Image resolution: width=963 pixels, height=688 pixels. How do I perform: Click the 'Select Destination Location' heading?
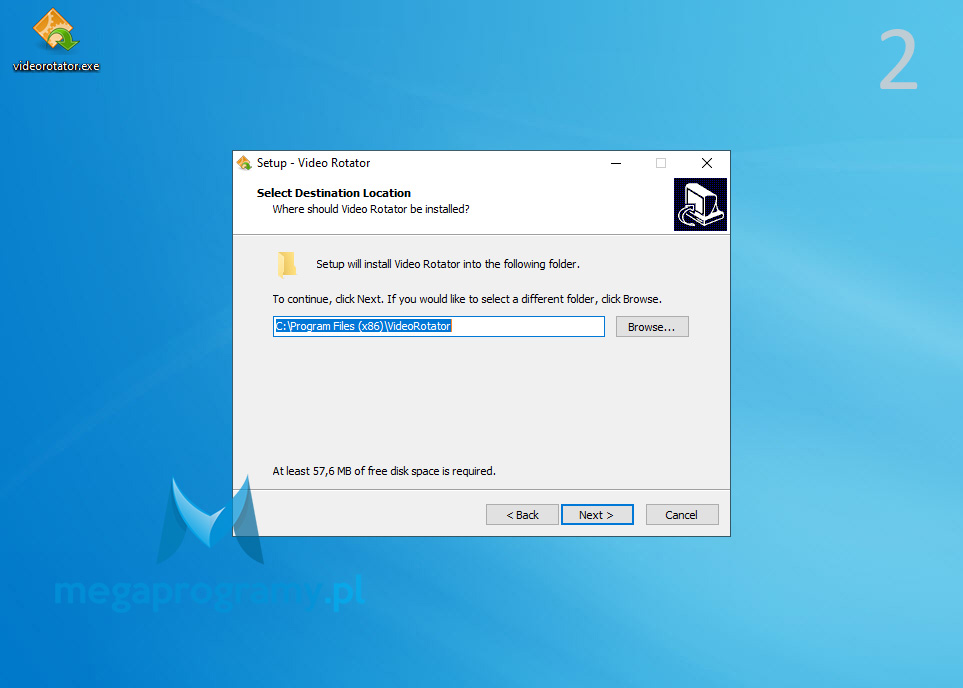(x=333, y=193)
